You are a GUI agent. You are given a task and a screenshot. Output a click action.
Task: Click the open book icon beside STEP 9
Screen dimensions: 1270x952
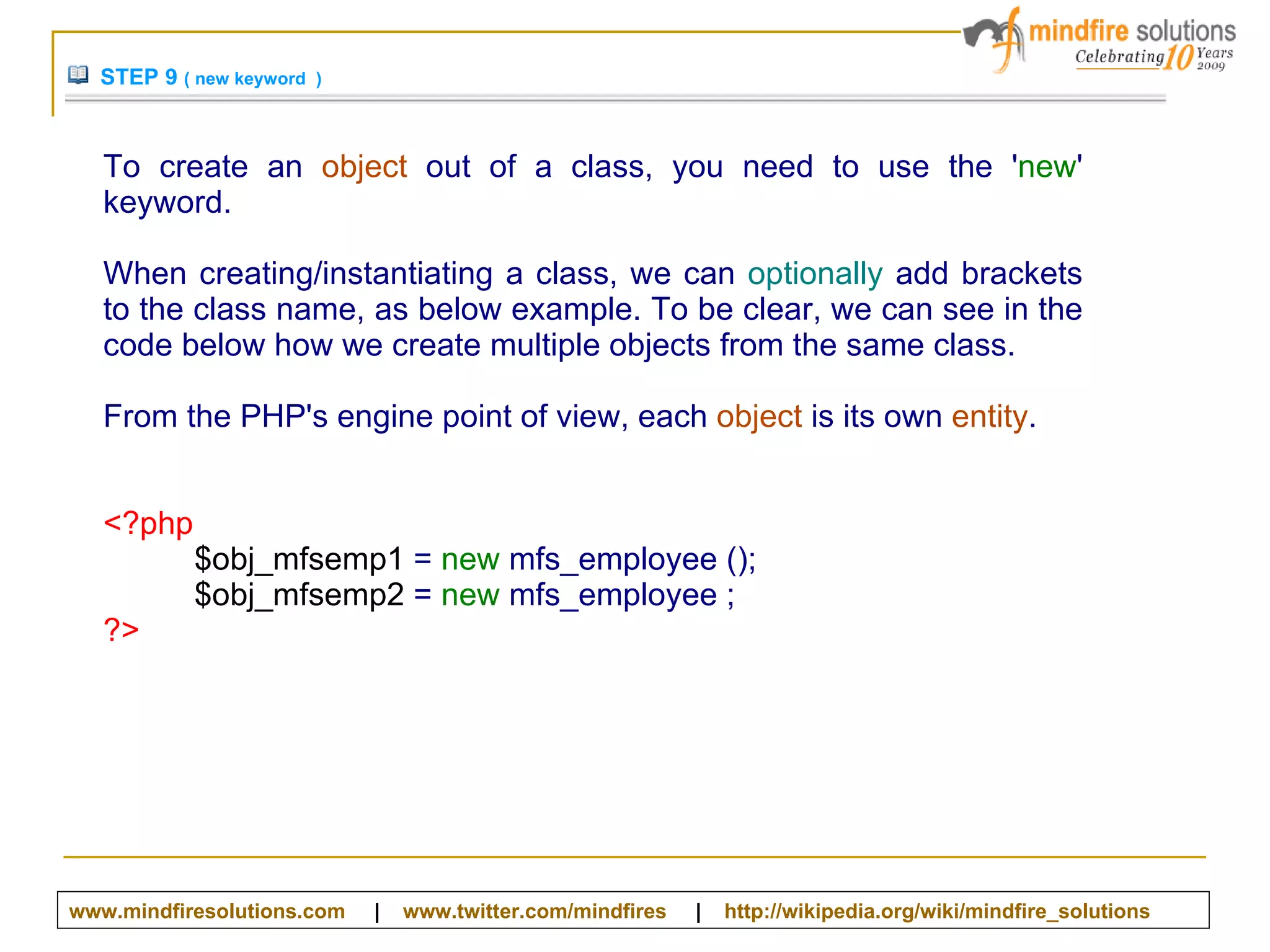coord(78,74)
